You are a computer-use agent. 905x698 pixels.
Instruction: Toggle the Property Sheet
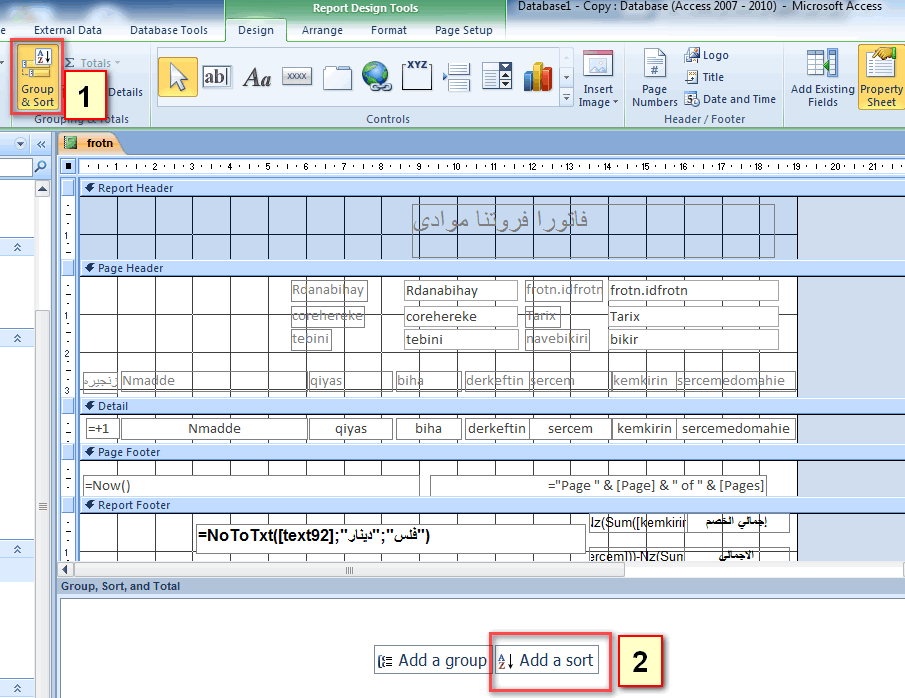881,78
